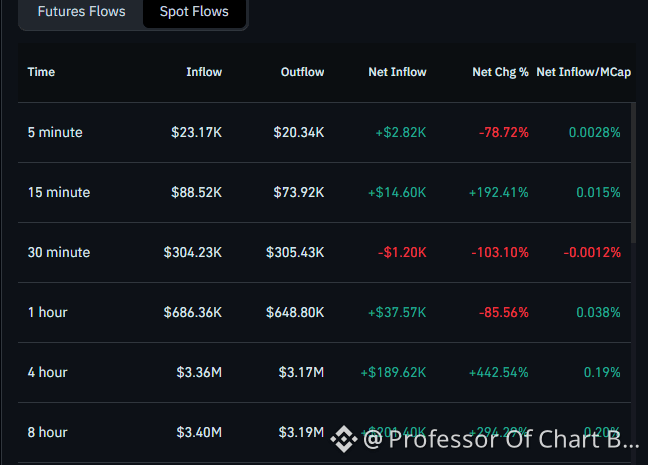Sort by the Time column header

41,72
